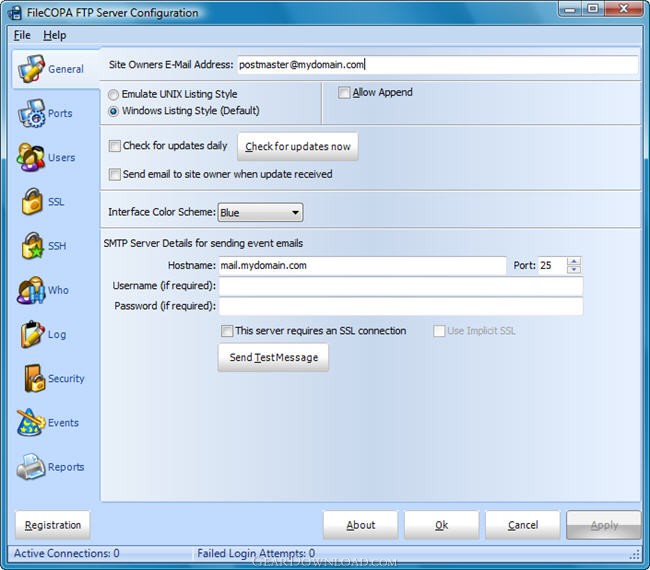Select Emulate UNIX Listing Style
This screenshot has height=570, width=650.
click(x=113, y=95)
